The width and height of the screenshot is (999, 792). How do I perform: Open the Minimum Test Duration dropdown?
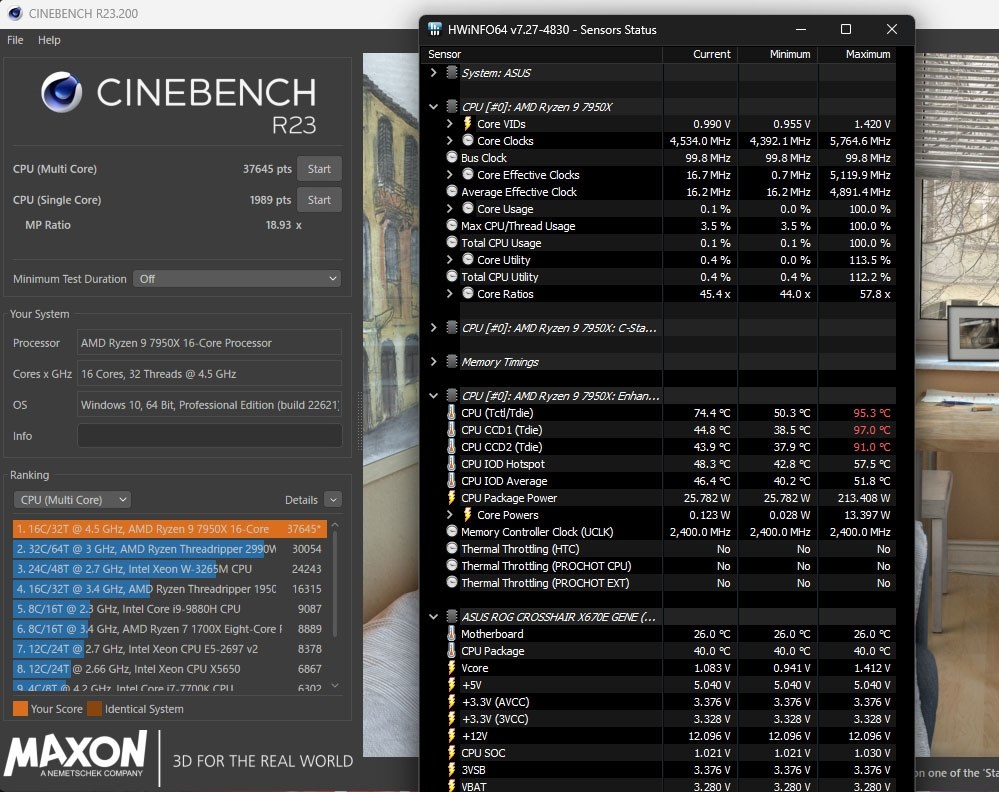pyautogui.click(x=236, y=278)
